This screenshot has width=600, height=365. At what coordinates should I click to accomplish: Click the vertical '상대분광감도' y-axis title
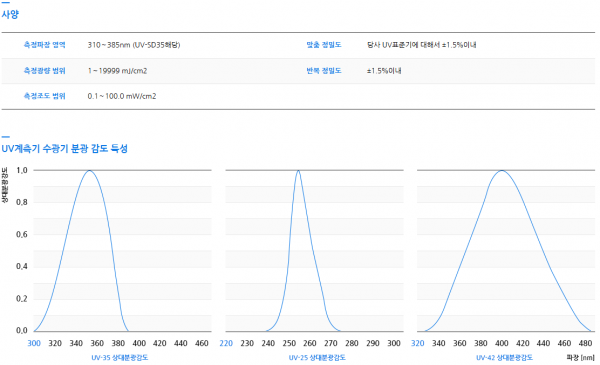(5, 185)
